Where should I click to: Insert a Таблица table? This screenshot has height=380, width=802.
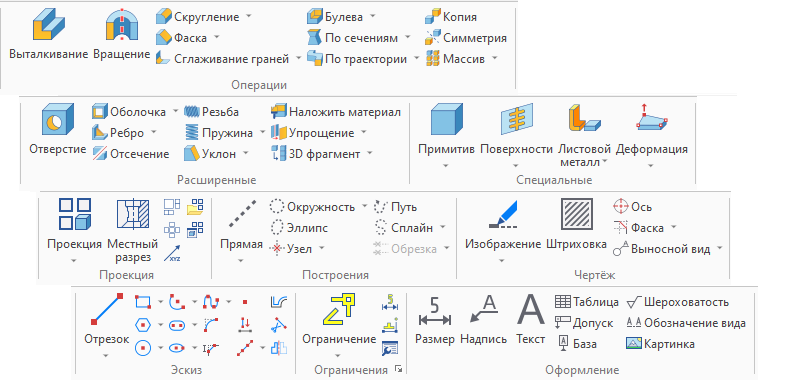(587, 302)
